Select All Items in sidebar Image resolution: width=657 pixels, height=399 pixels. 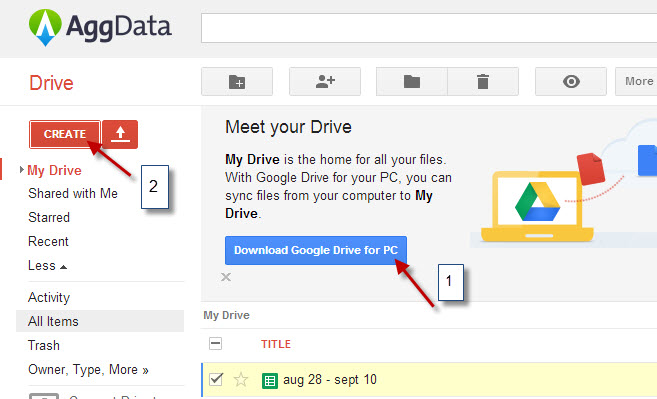coord(100,321)
